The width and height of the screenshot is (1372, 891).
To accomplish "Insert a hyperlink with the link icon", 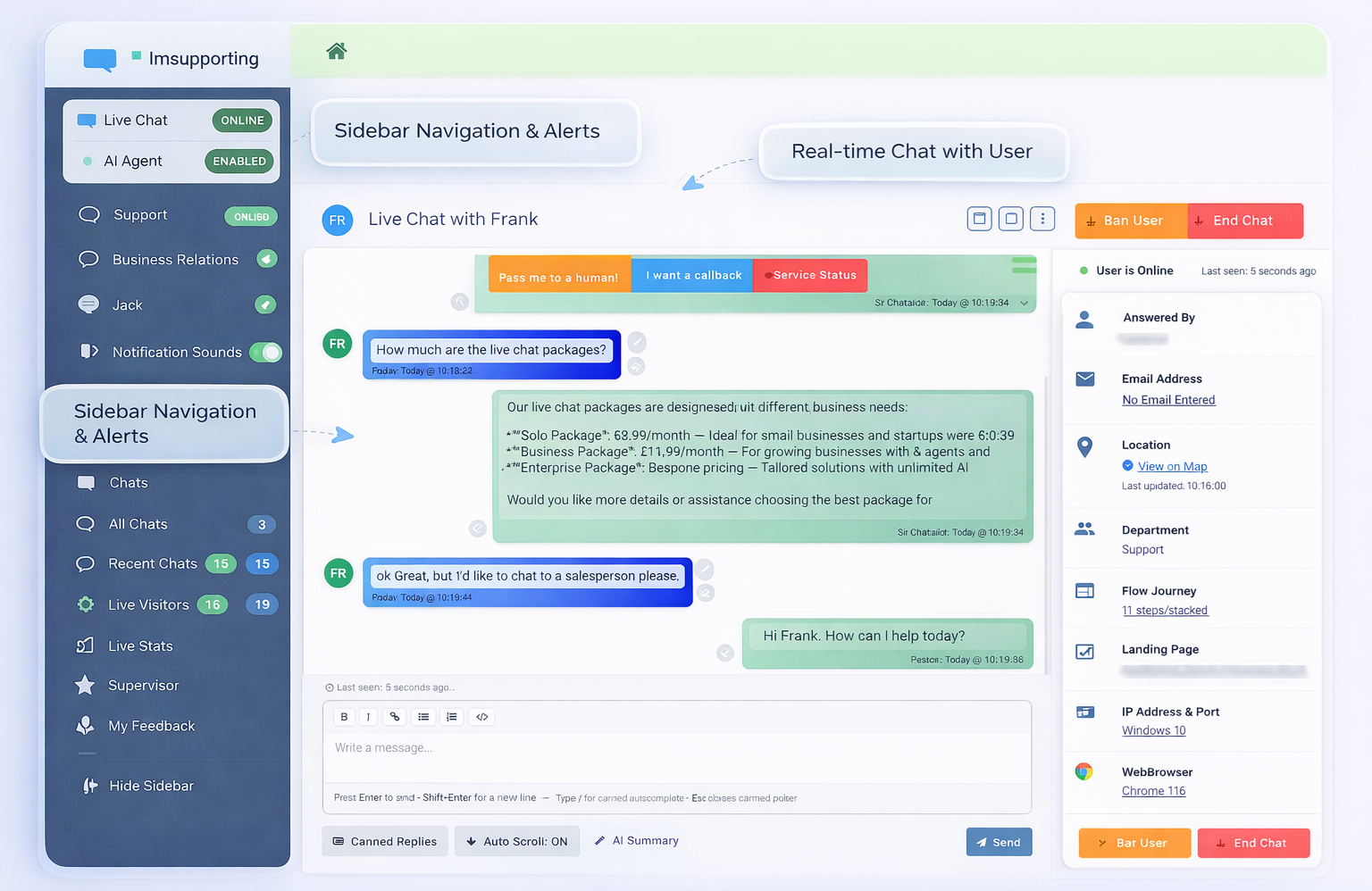I will pyautogui.click(x=394, y=716).
